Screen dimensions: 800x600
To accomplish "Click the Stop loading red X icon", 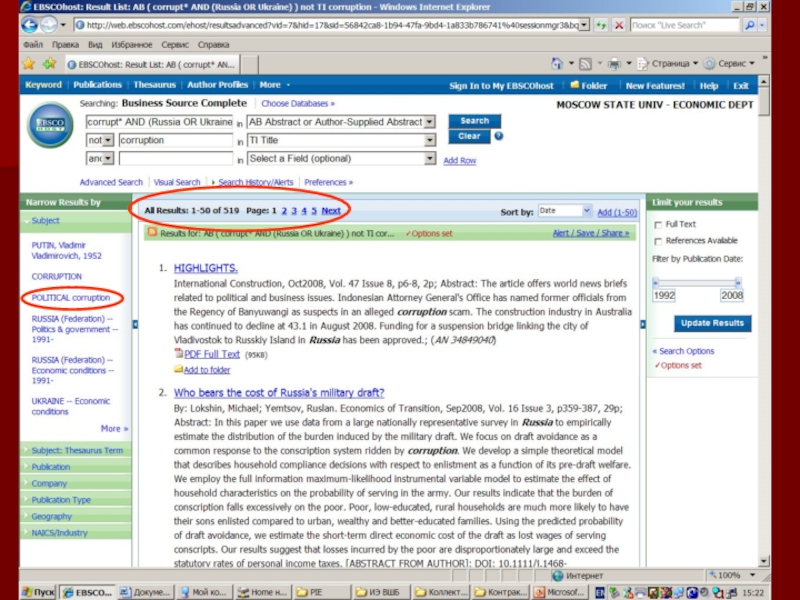I will (x=619, y=25).
